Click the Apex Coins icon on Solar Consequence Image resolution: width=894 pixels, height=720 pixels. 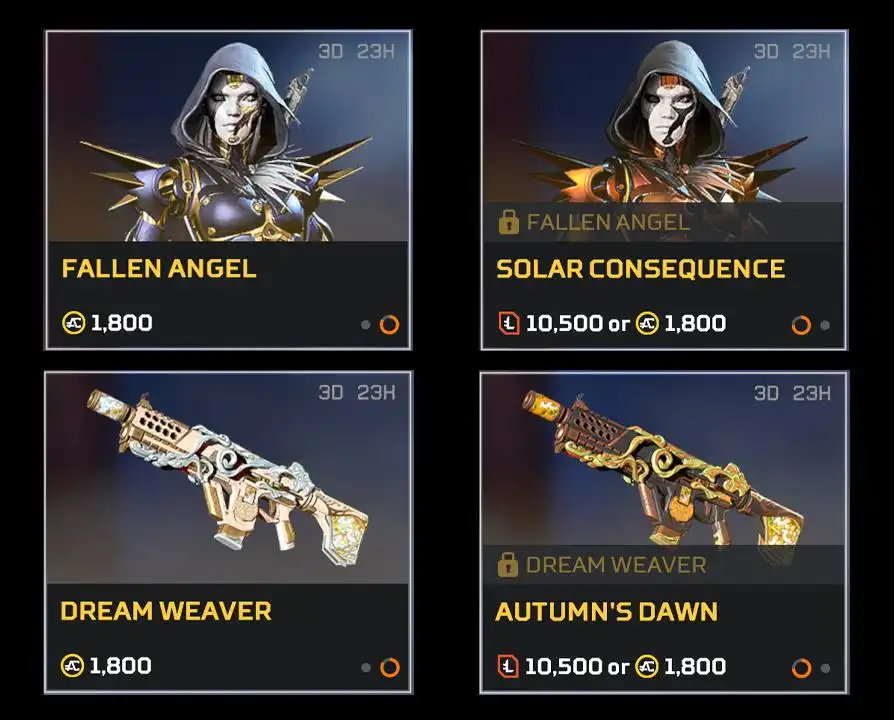[647, 323]
